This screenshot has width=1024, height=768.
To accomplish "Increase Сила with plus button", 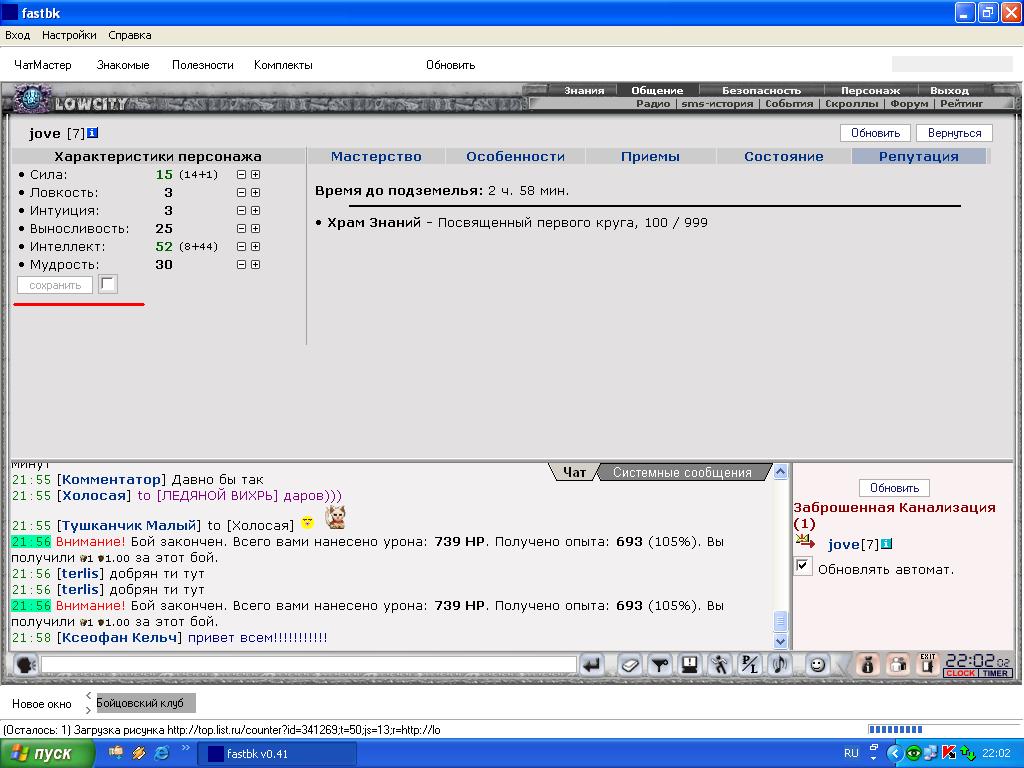I will click(x=255, y=174).
